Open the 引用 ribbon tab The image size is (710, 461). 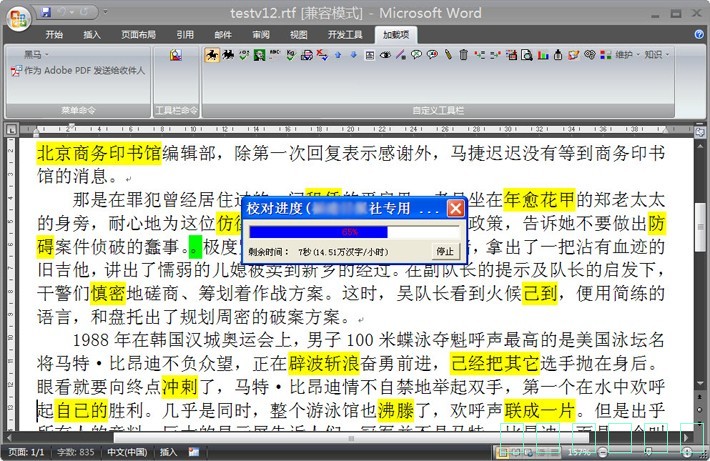point(185,35)
